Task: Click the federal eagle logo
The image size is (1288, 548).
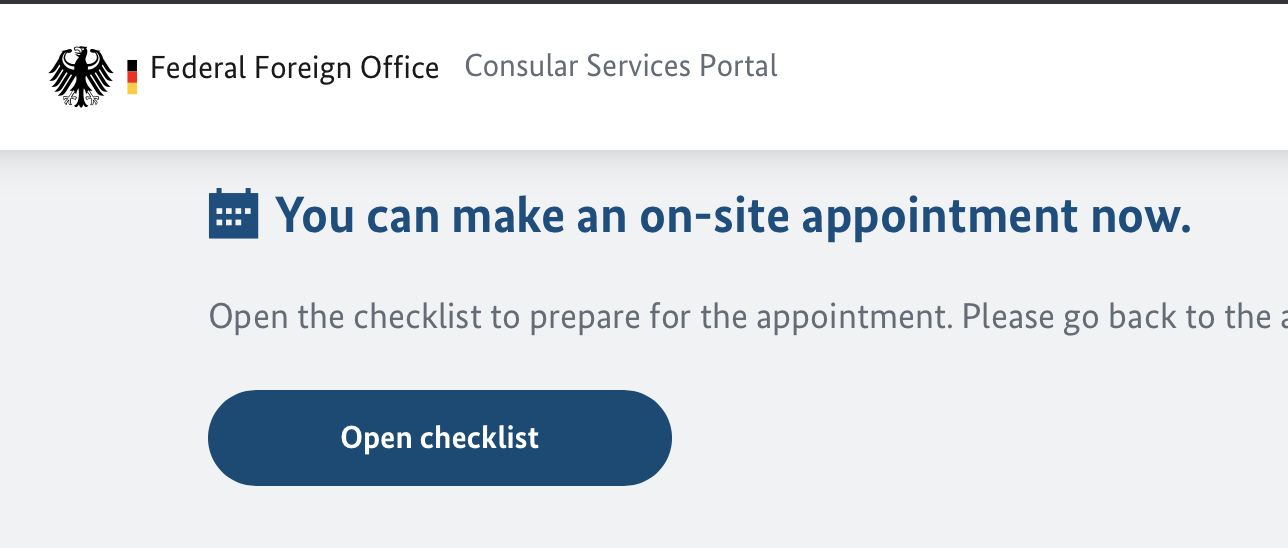Action: (x=81, y=76)
